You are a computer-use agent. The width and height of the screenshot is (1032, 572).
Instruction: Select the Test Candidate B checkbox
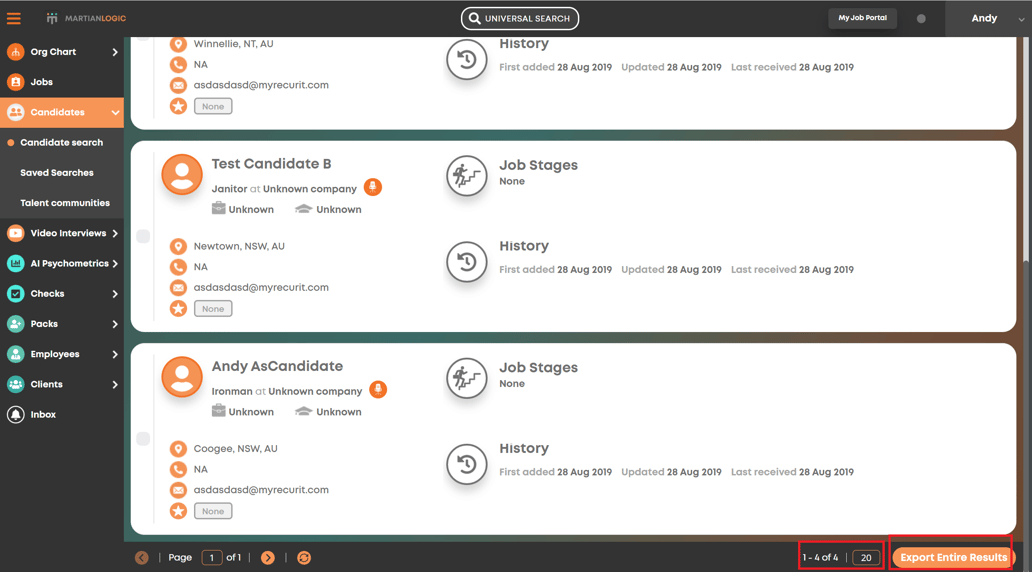(143, 236)
